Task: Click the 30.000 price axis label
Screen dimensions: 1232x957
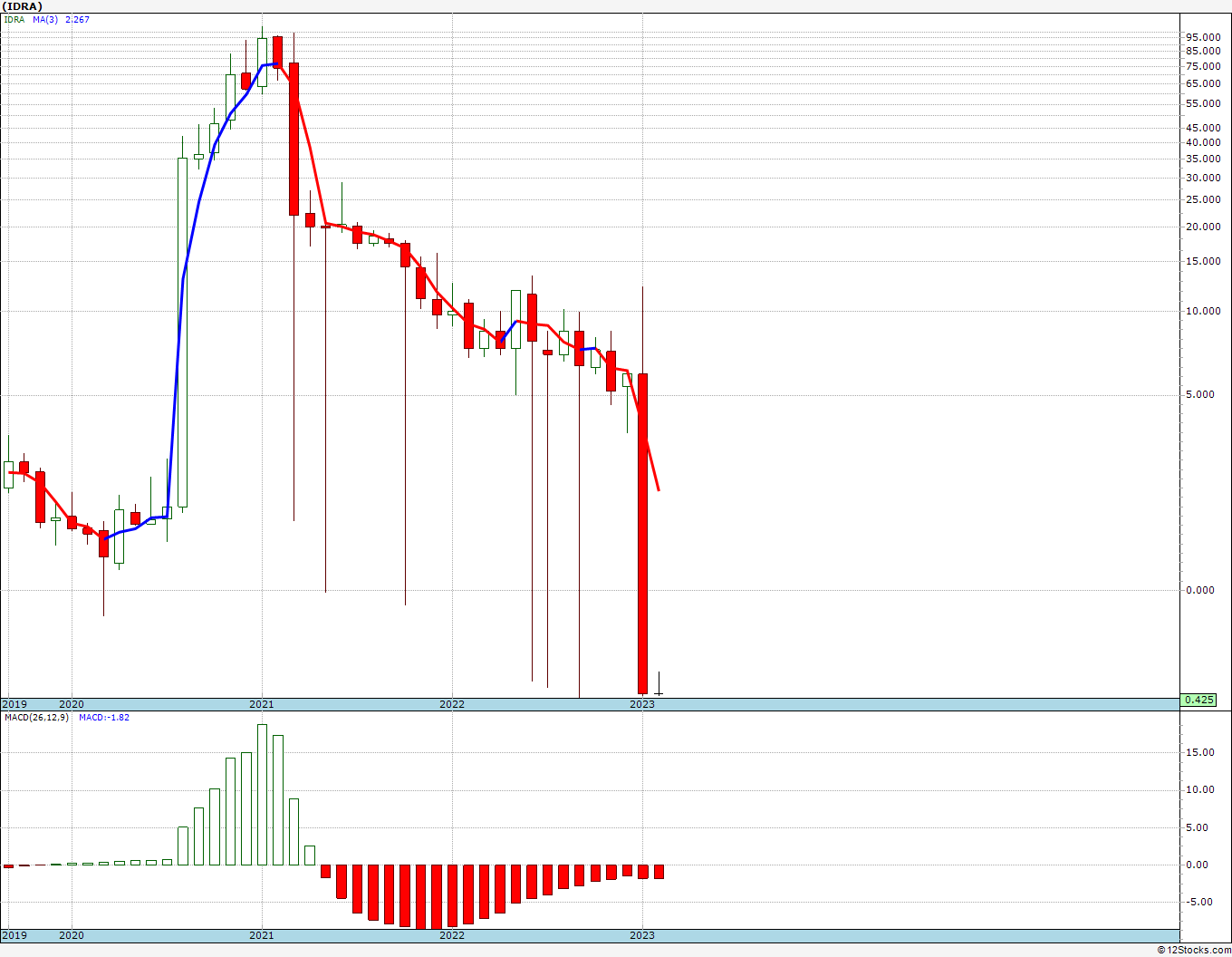Action: coord(1205,178)
